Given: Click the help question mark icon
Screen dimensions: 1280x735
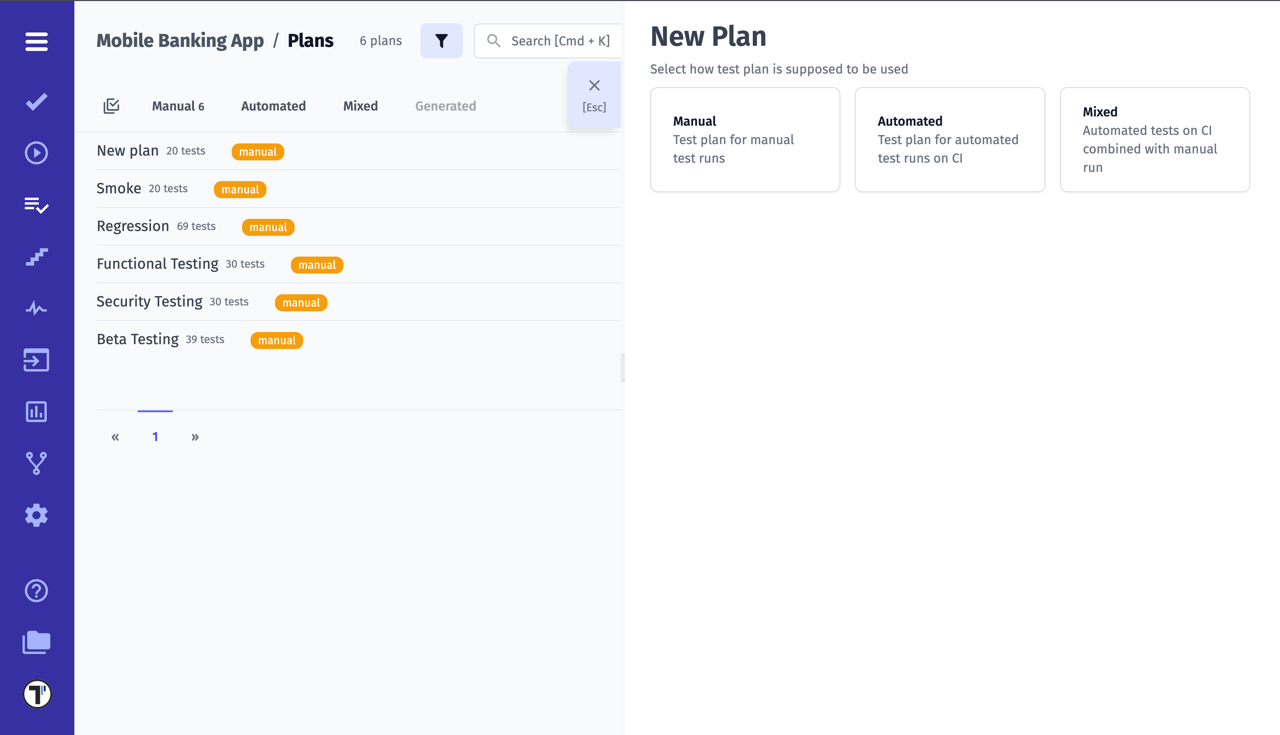Looking at the screenshot, I should [x=36, y=590].
